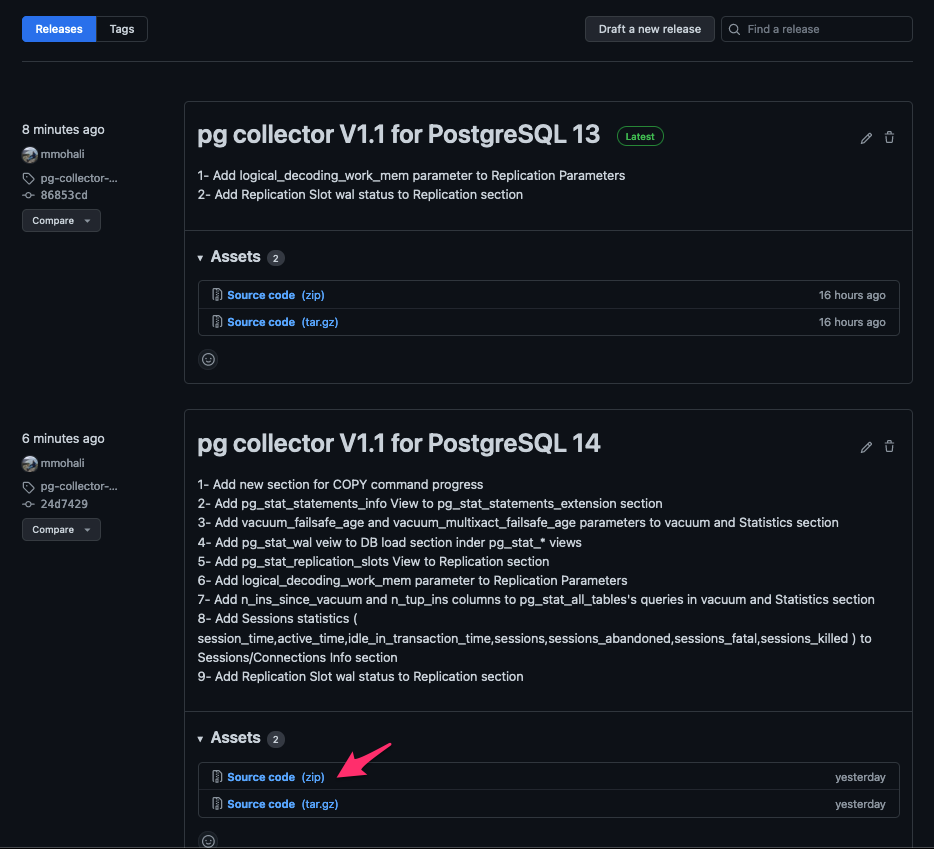
Task: Edit the PostgreSQL 14 release with pencil icon
Action: click(x=866, y=447)
